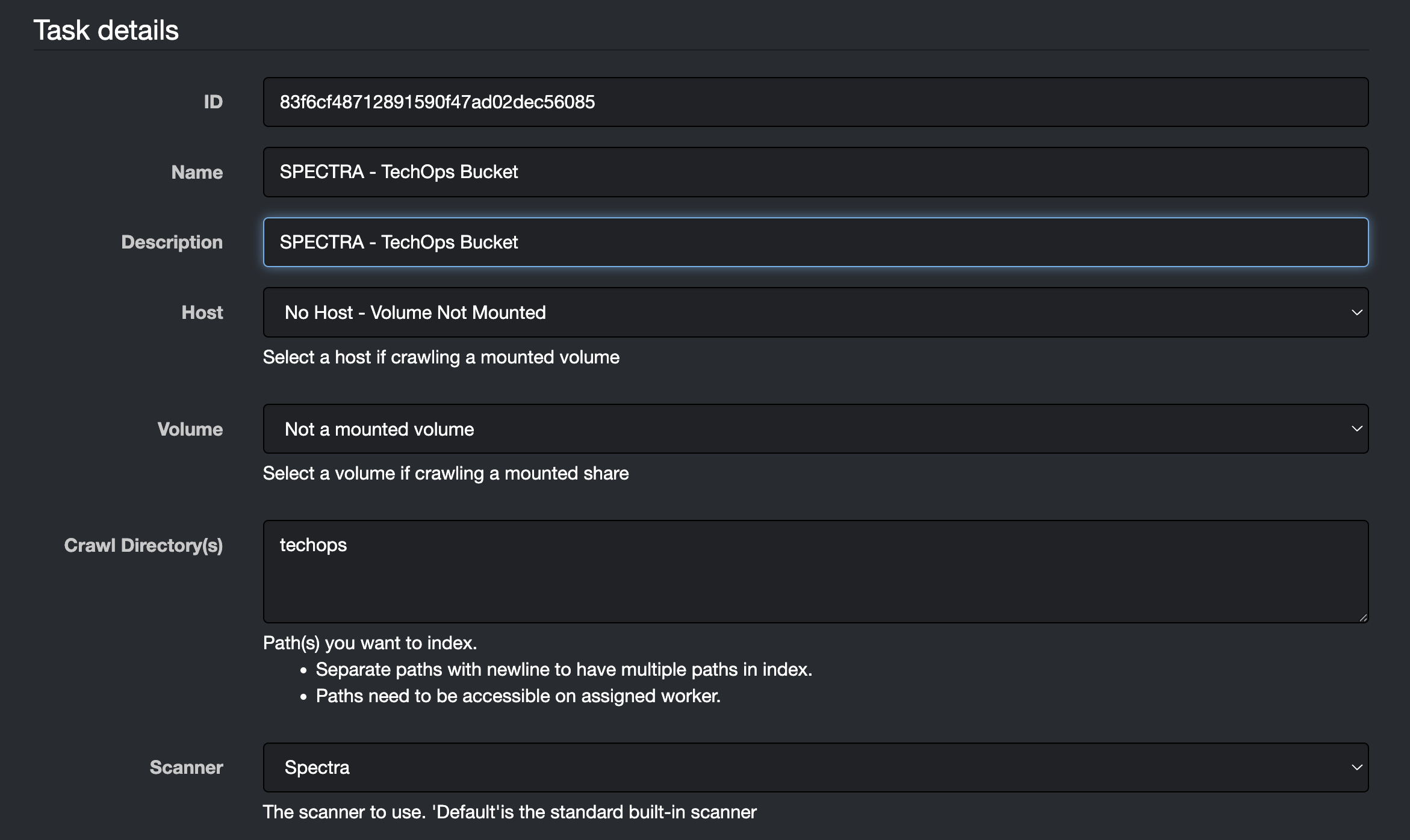This screenshot has width=1410, height=840.
Task: Click the ID field label
Action: pyautogui.click(x=213, y=102)
